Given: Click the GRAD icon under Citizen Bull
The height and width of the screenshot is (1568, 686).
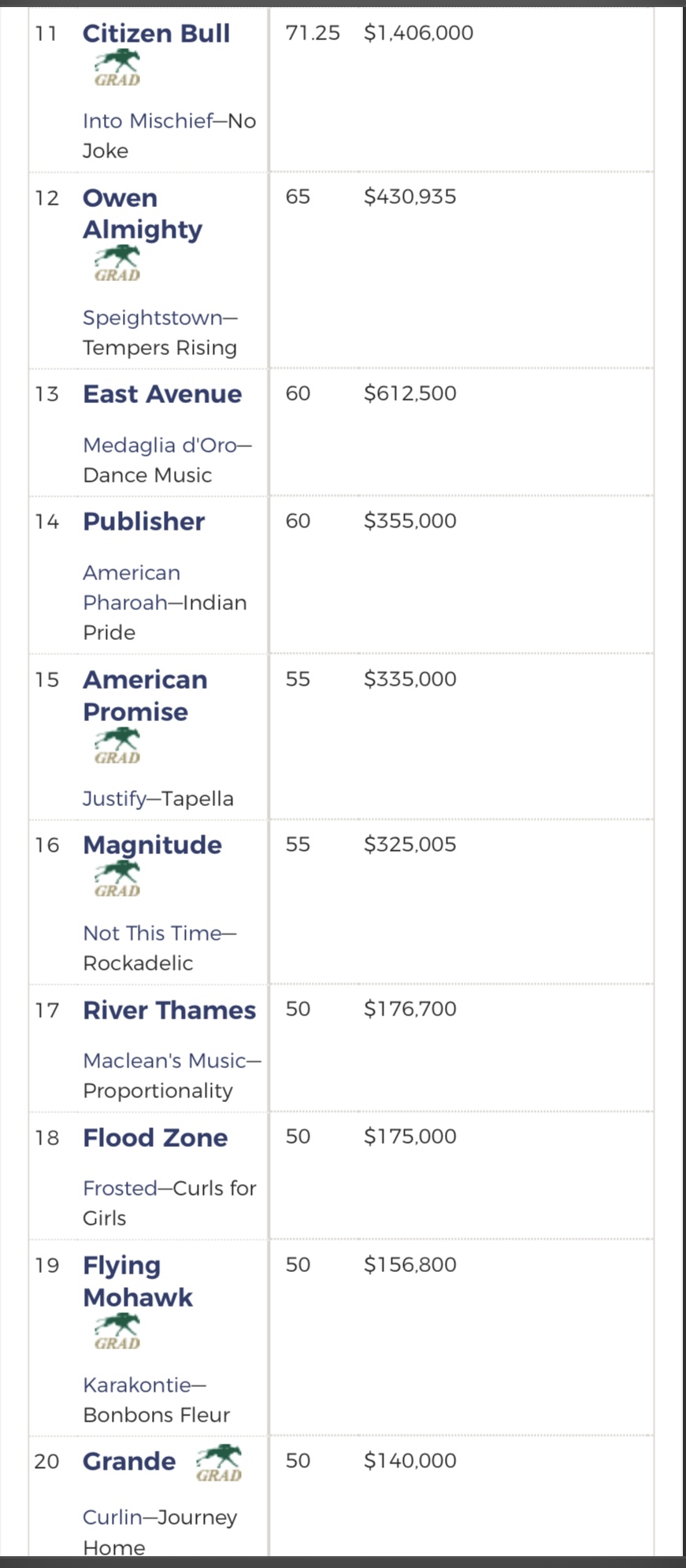Looking at the screenshot, I should pos(117,68).
